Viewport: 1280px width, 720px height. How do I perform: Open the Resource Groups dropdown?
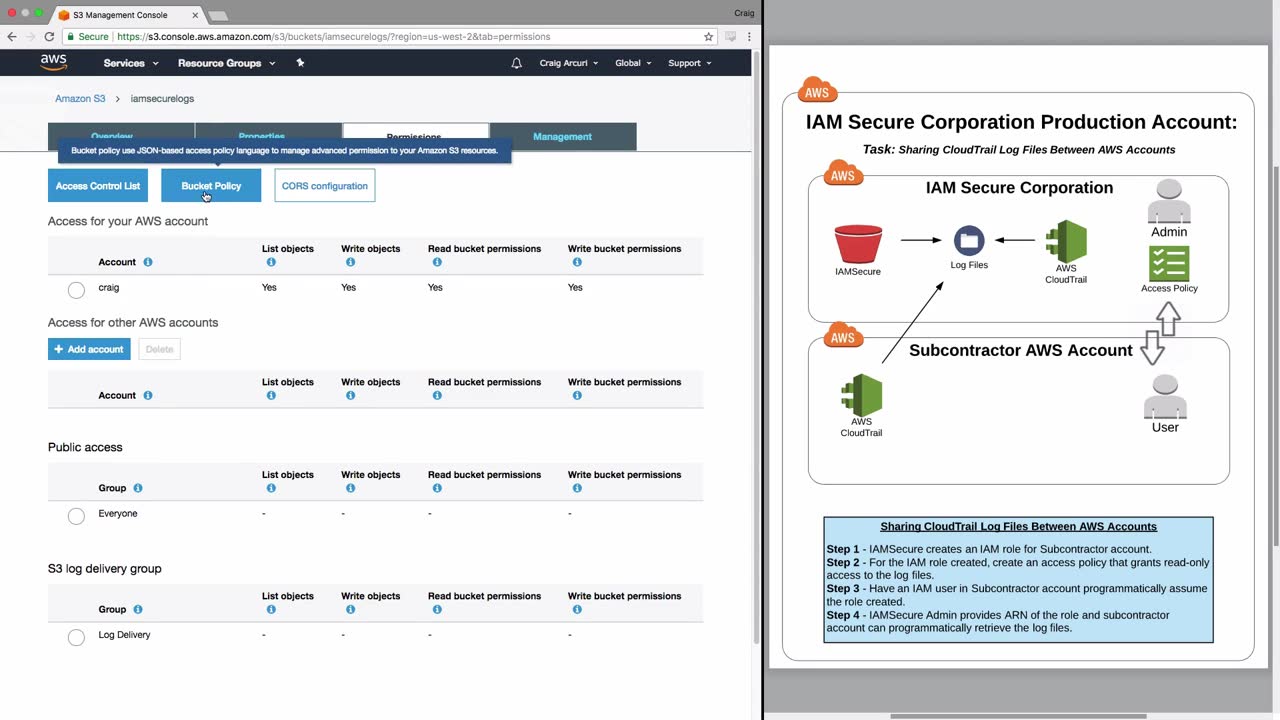[226, 63]
